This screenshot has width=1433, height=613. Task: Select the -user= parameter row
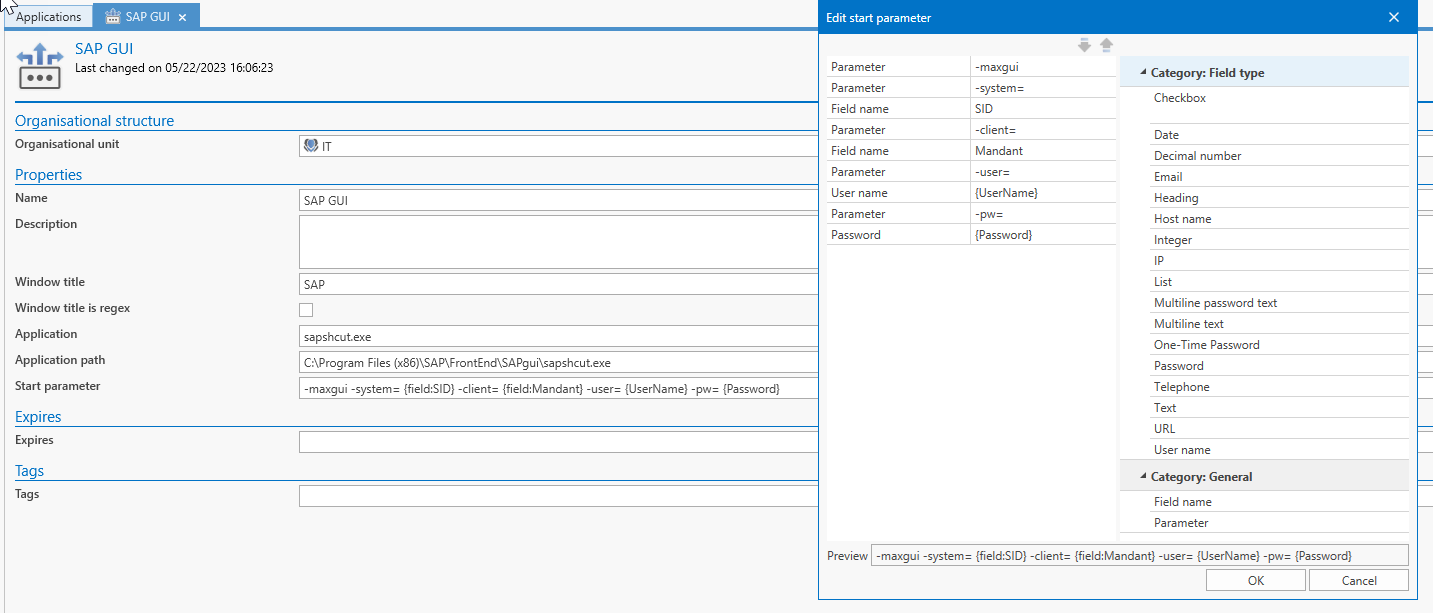[971, 172]
